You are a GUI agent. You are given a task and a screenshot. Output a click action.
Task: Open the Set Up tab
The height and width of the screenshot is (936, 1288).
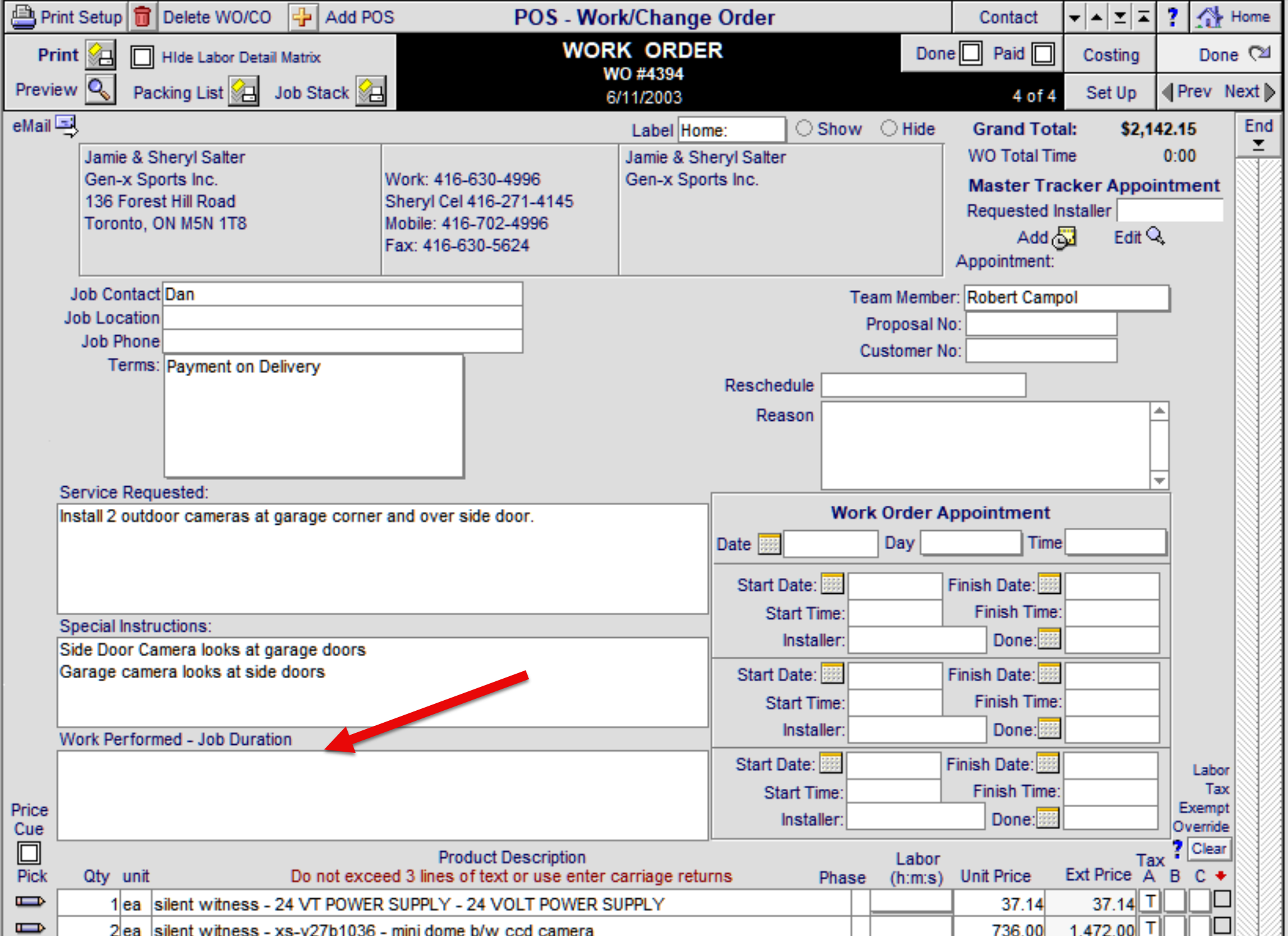tap(1111, 92)
